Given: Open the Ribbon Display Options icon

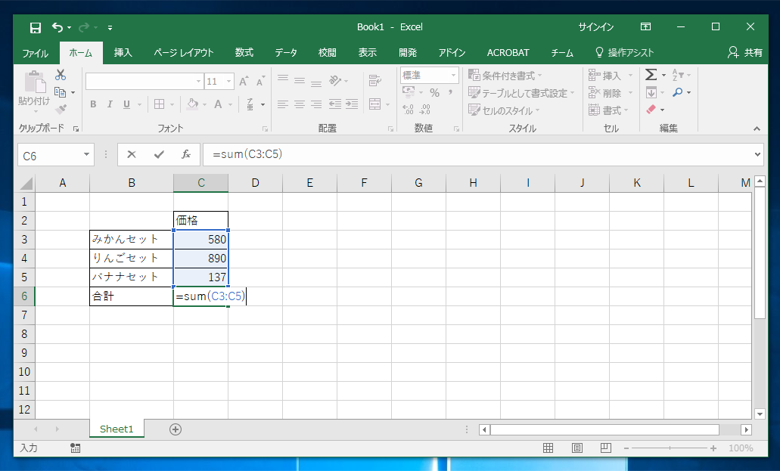Looking at the screenshot, I should 646,27.
